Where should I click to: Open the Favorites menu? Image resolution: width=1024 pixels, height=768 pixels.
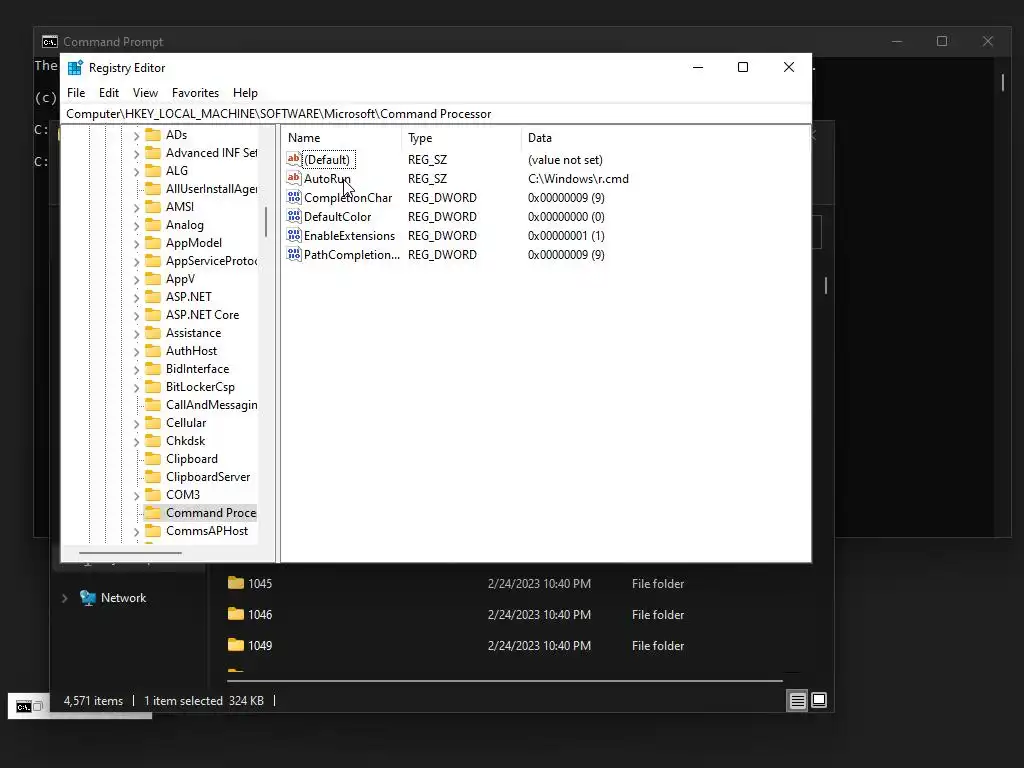(195, 93)
